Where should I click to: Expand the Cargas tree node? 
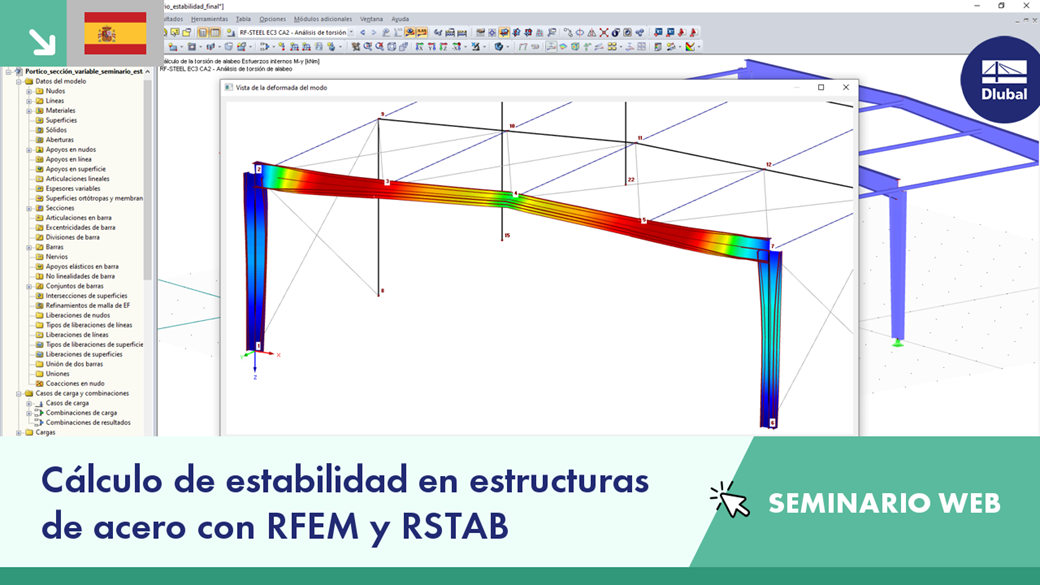tap(19, 432)
